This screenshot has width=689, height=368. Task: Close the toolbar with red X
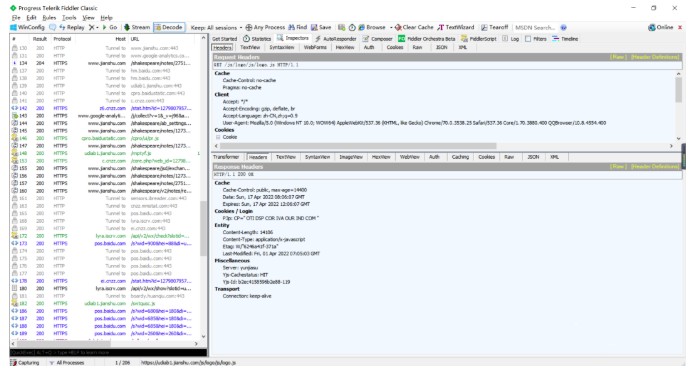(x=680, y=27)
